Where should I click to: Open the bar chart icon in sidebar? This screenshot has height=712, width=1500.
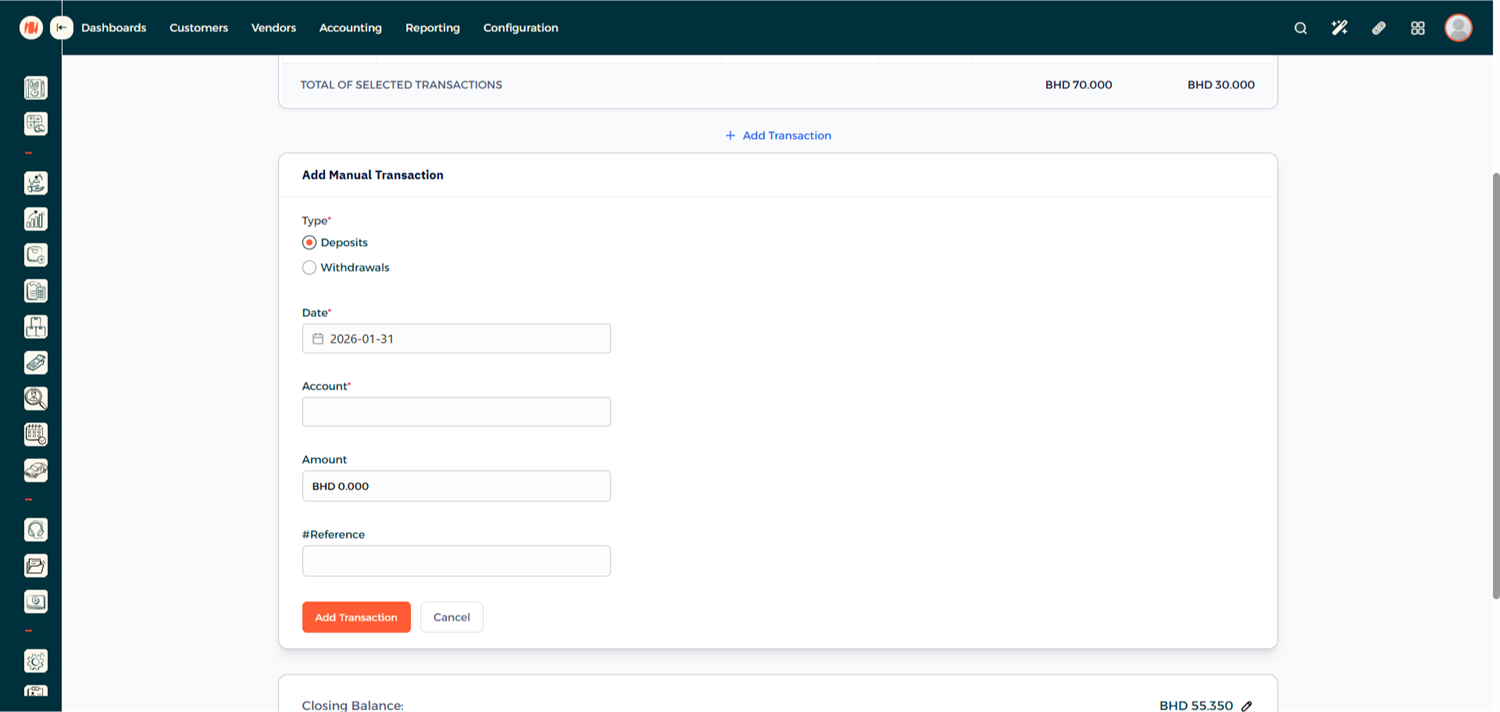click(x=36, y=219)
